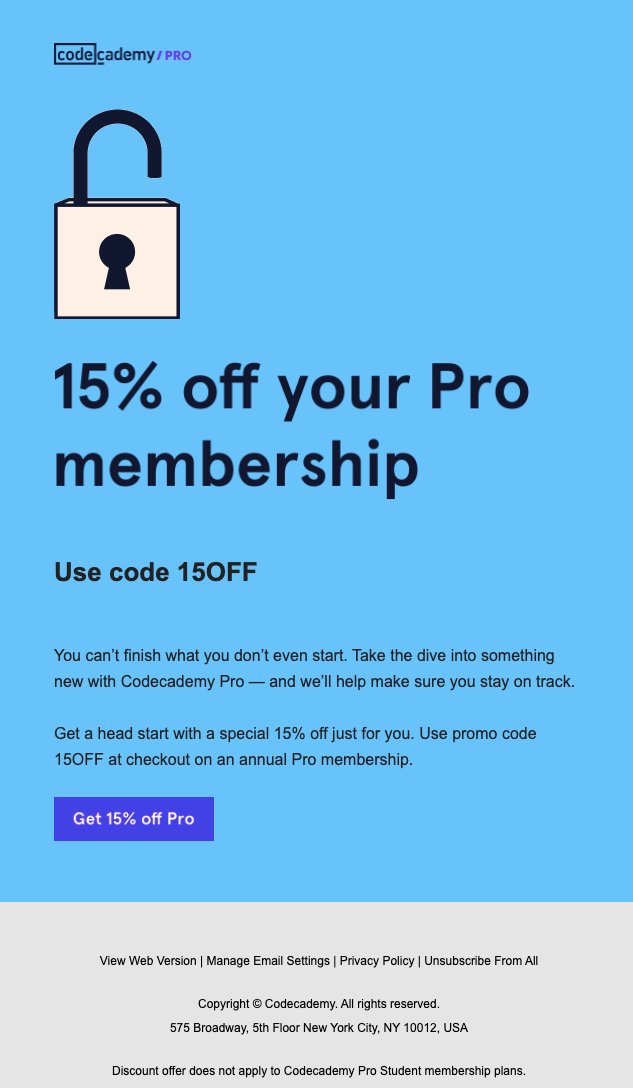The height and width of the screenshot is (1088, 633).
Task: Click the word 'membership' in the headline
Action: 237,465
